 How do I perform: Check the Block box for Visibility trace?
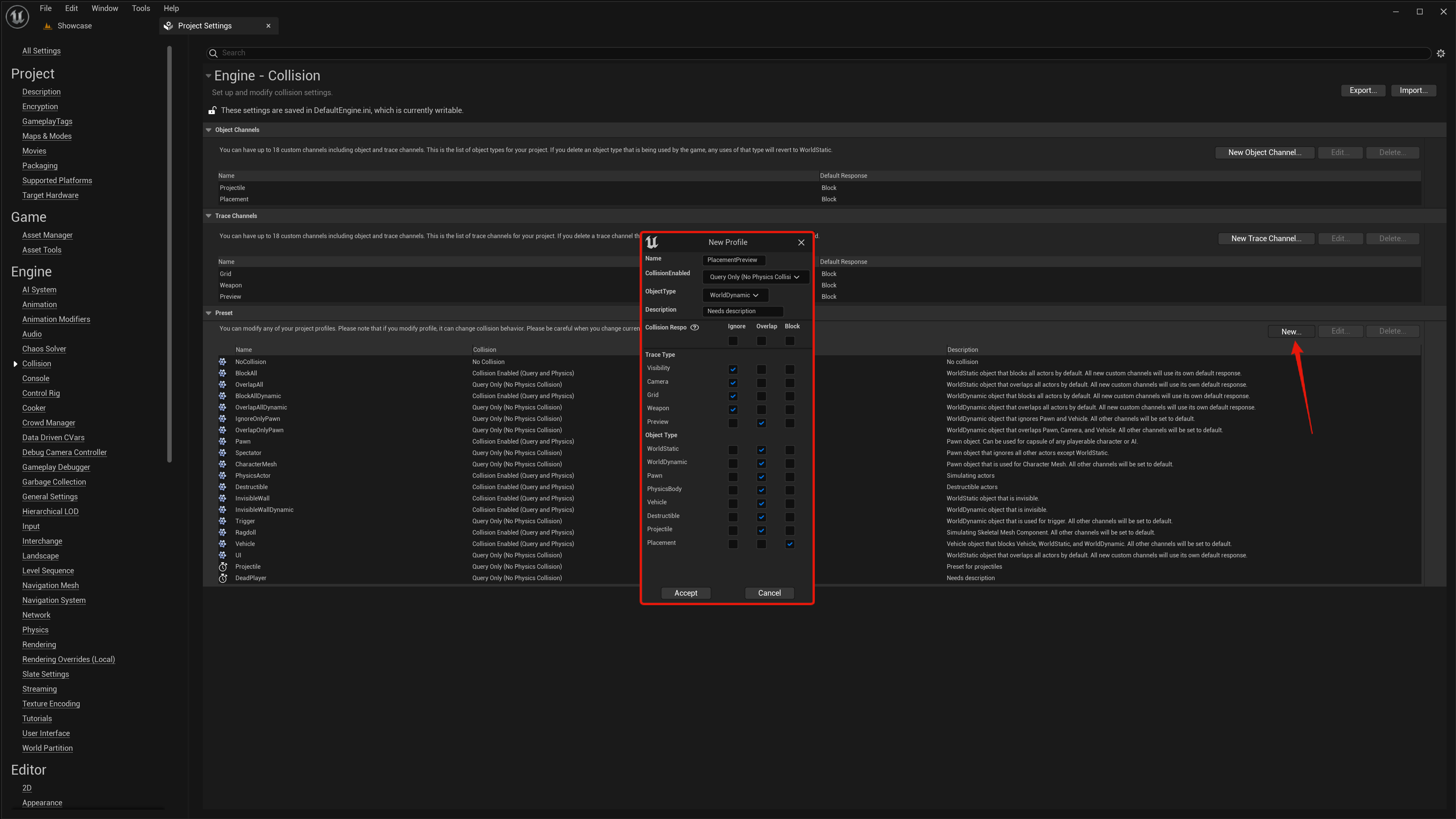[x=789, y=369]
